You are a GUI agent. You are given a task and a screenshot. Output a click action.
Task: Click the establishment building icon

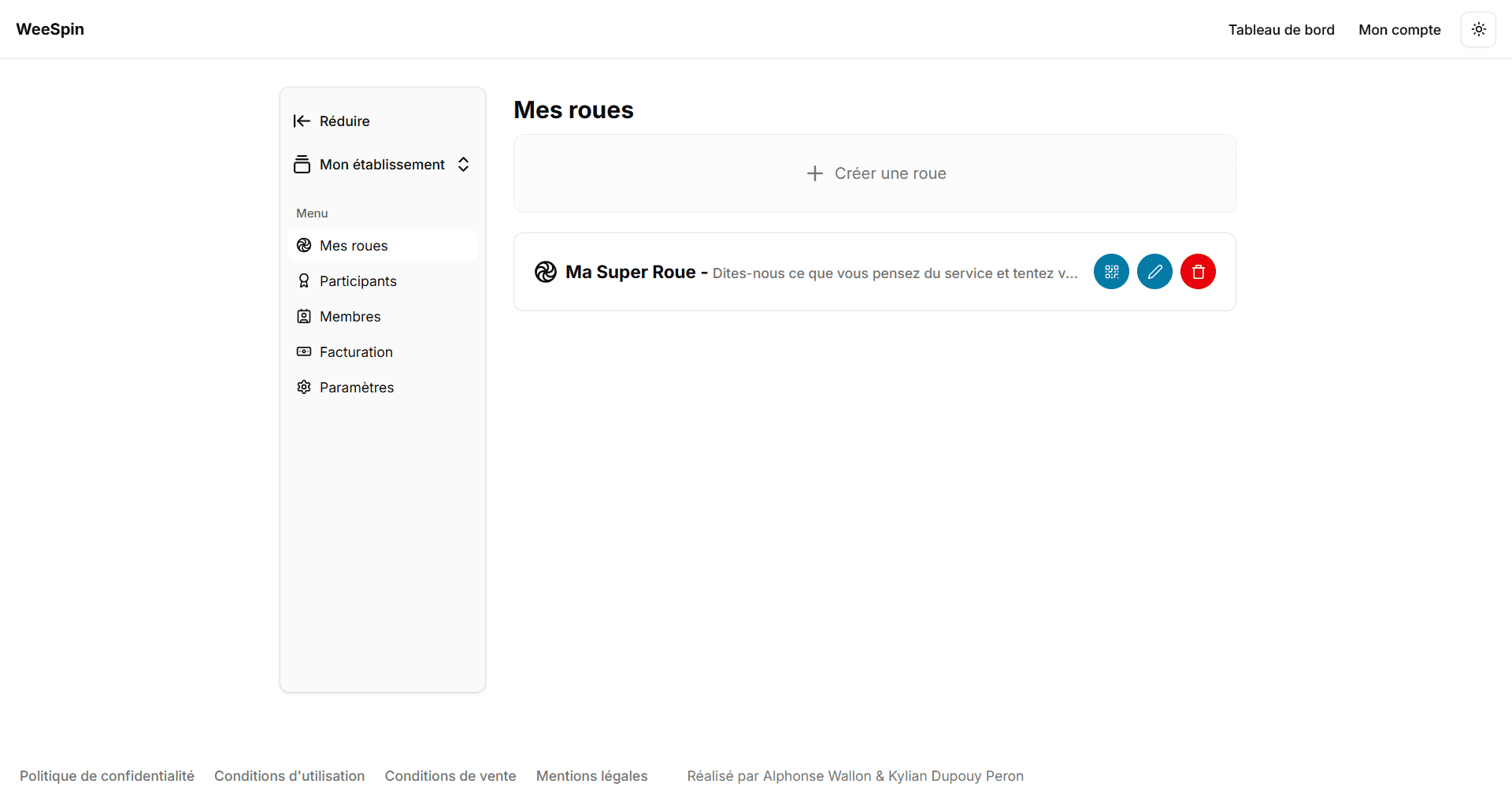click(x=303, y=164)
